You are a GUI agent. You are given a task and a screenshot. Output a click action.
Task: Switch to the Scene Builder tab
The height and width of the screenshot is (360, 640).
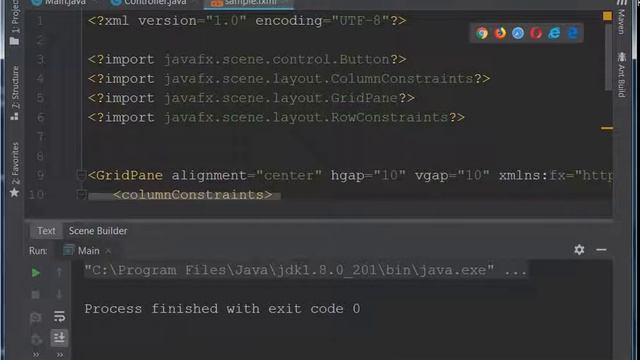coord(98,231)
